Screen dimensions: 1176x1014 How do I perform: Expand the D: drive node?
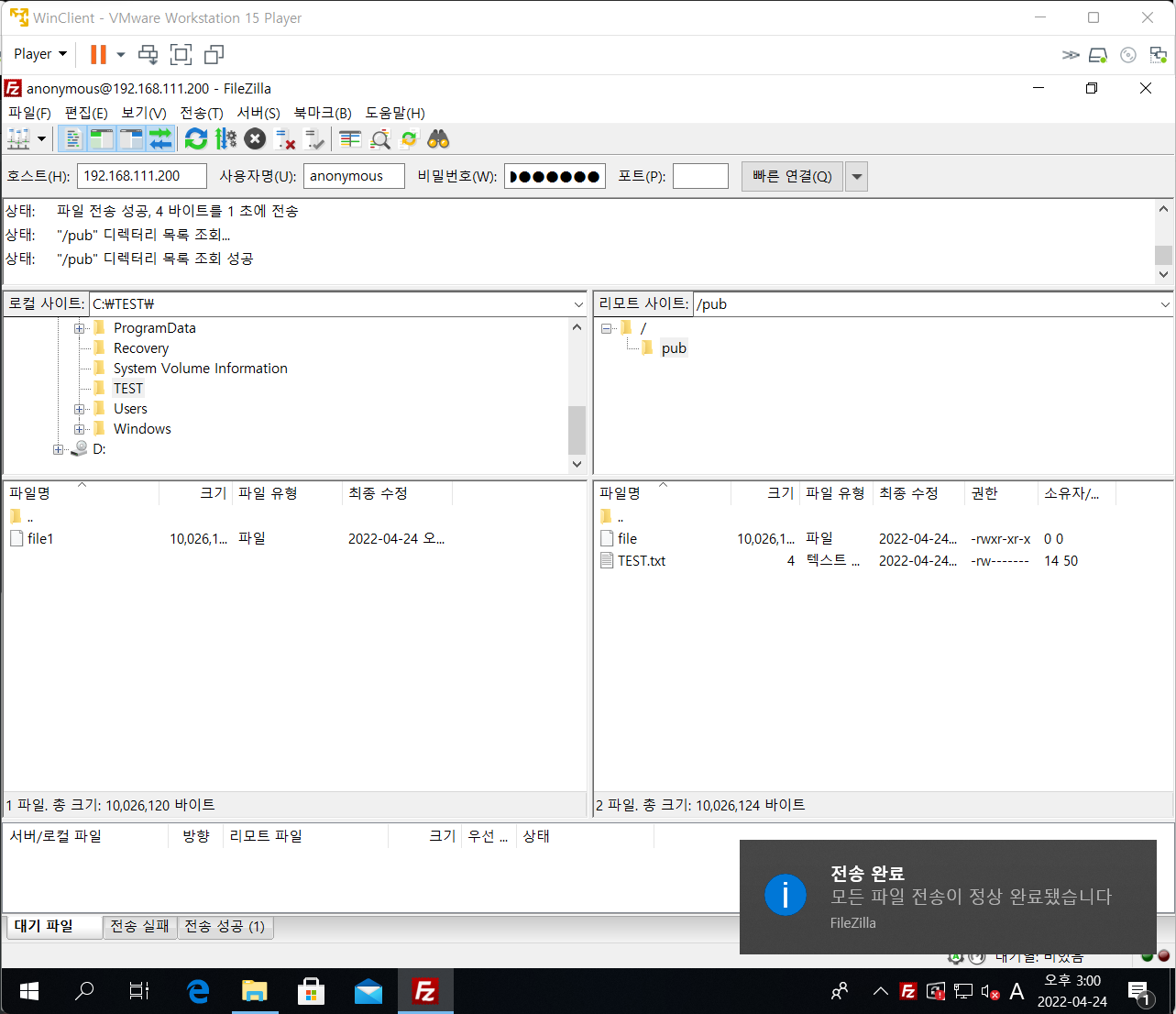(58, 449)
